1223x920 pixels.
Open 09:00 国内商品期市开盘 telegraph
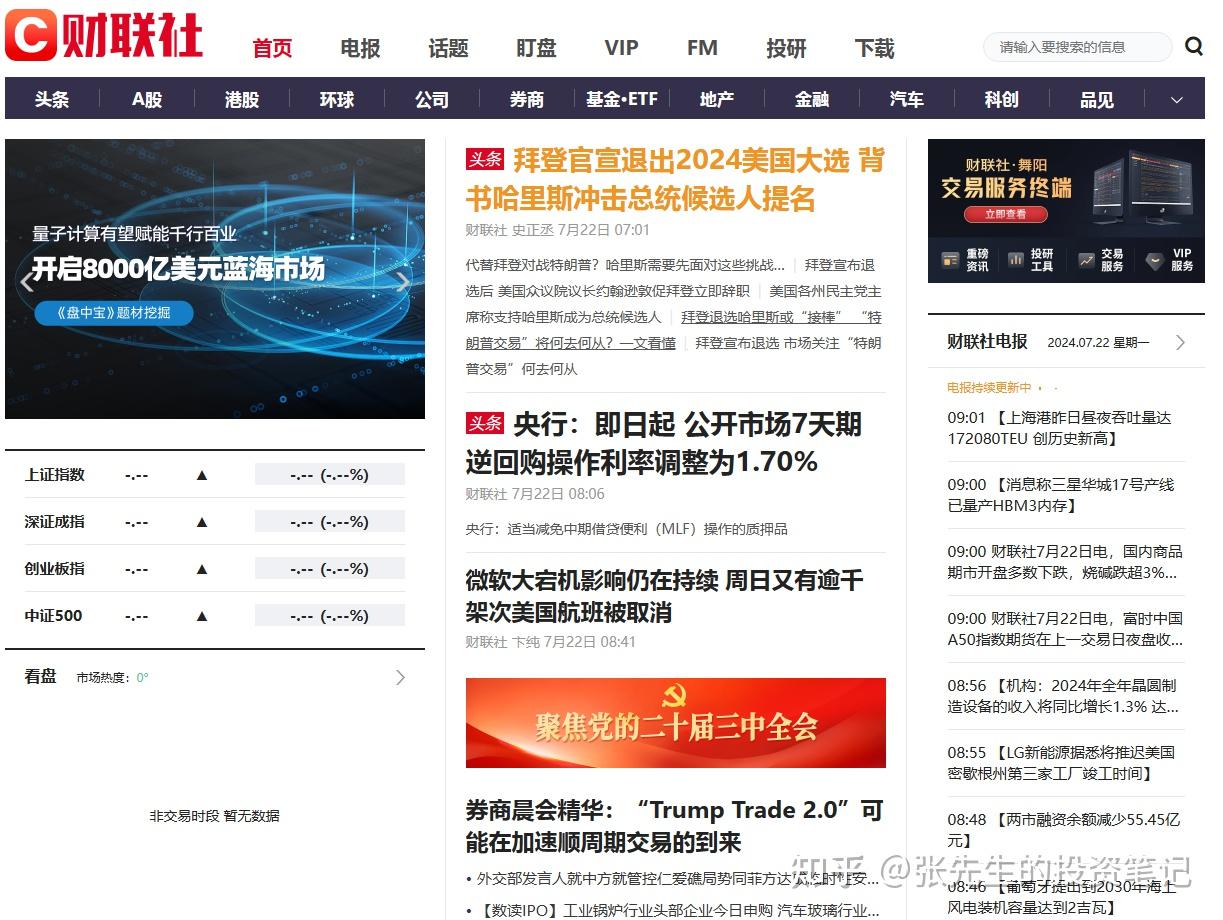1065,562
